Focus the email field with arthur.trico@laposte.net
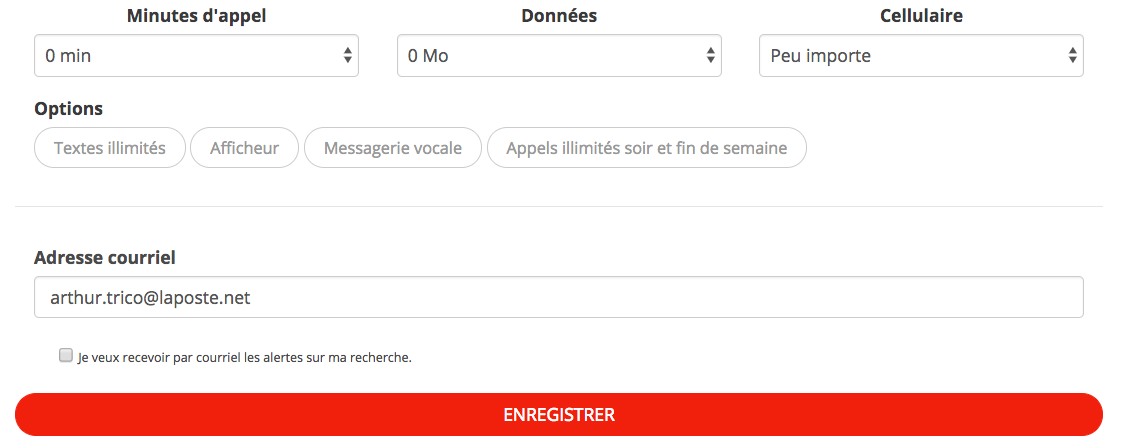 pos(559,297)
